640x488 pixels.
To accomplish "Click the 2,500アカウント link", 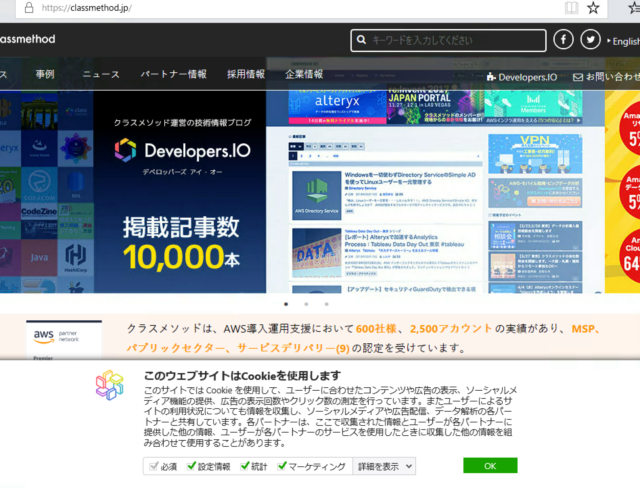I will [451, 329].
